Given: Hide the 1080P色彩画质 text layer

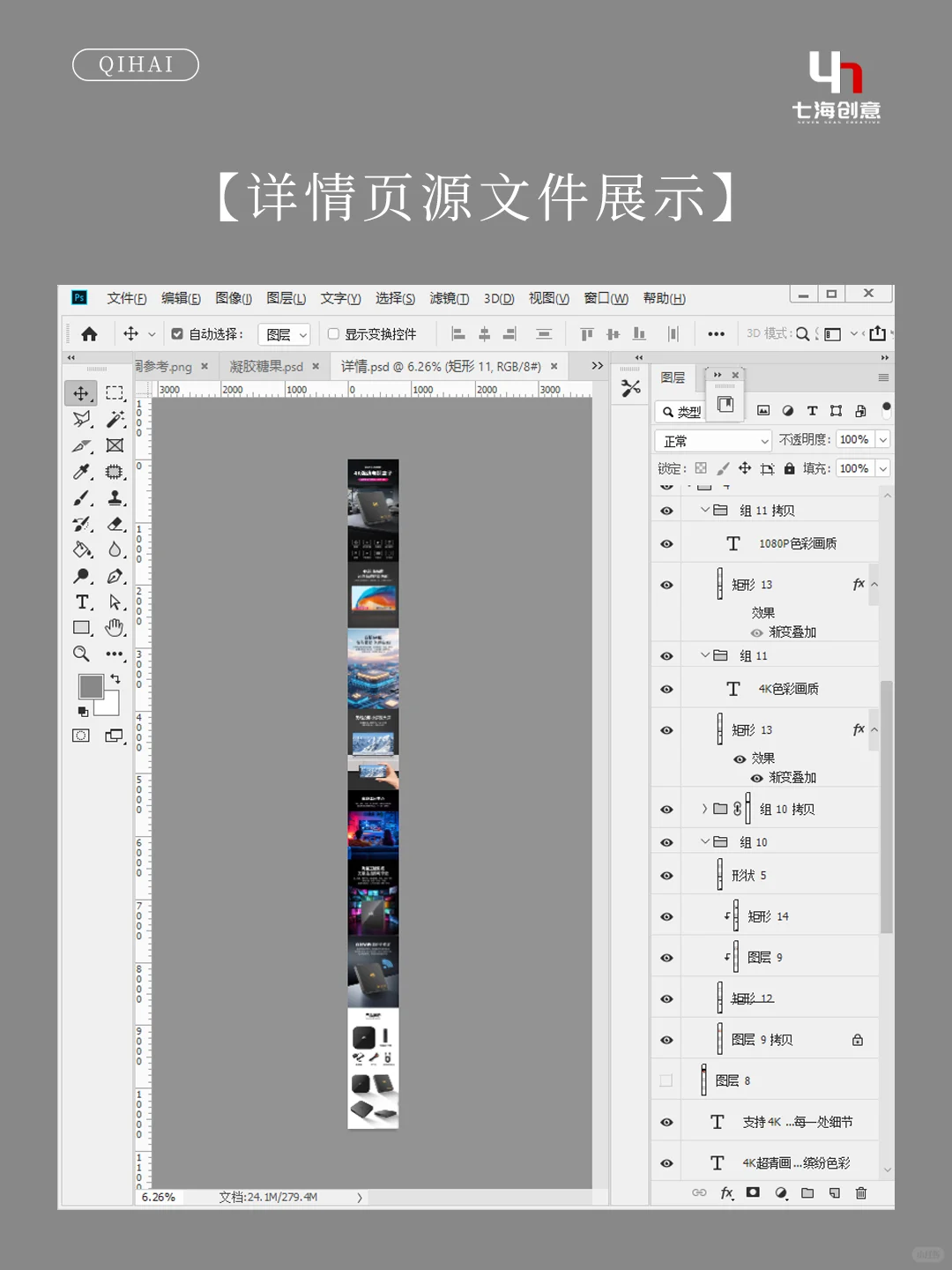Looking at the screenshot, I should point(666,544).
